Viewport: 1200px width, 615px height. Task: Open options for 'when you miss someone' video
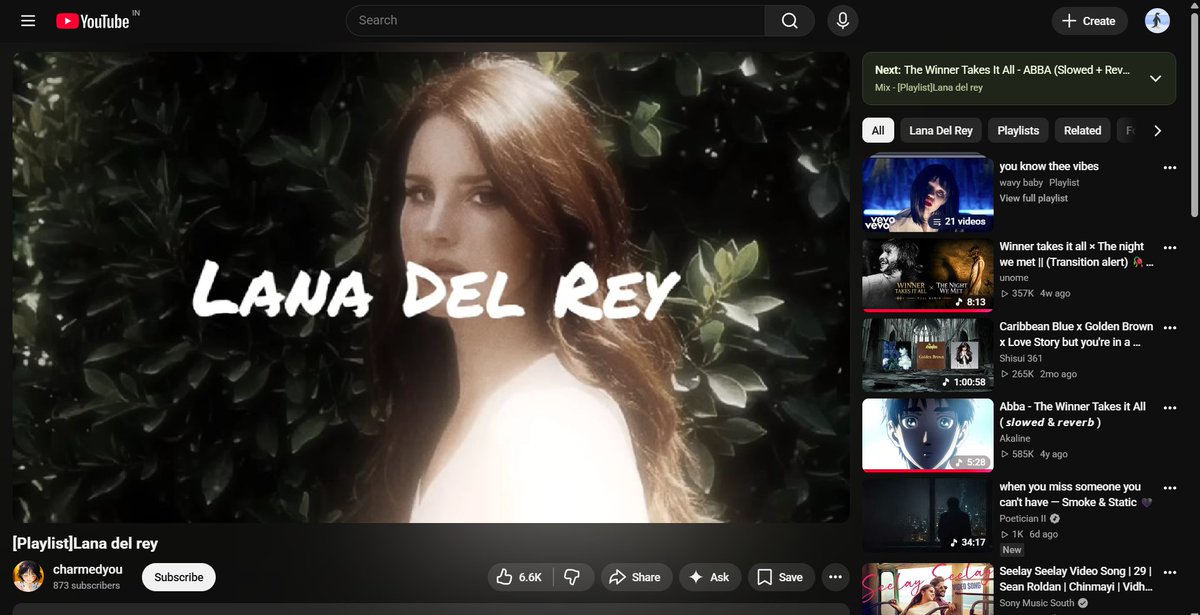pyautogui.click(x=1170, y=488)
